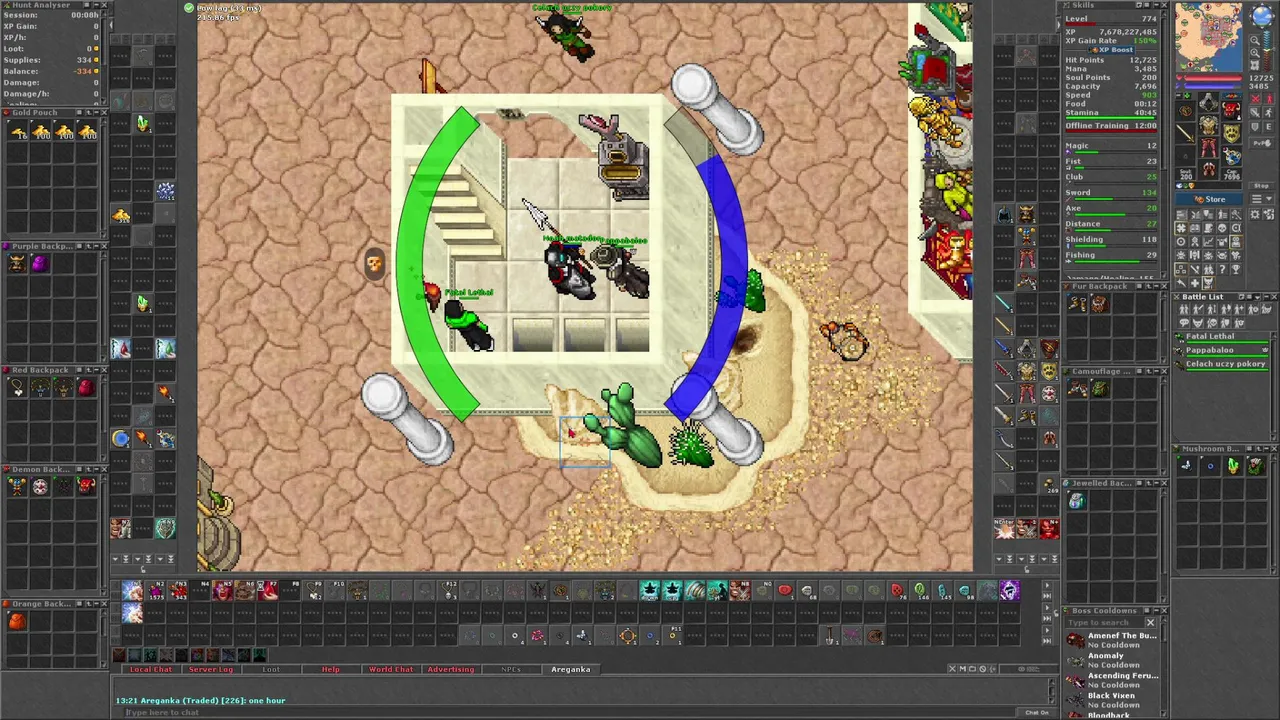Image resolution: width=1280 pixels, height=720 pixels.
Task: Zoom out on the minimap
Action: 1254,40
